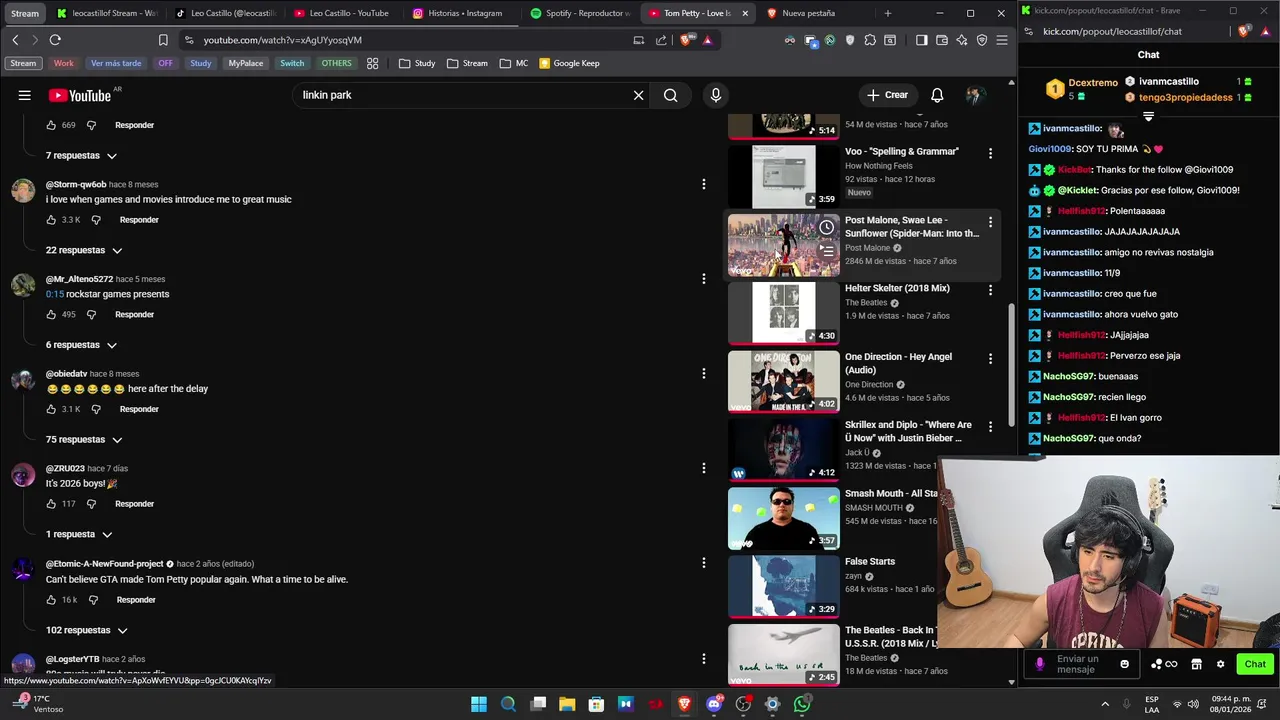Viewport: 1280px width, 720px height.
Task: Jump to 0:15 timestamp link
Action: 54,294
